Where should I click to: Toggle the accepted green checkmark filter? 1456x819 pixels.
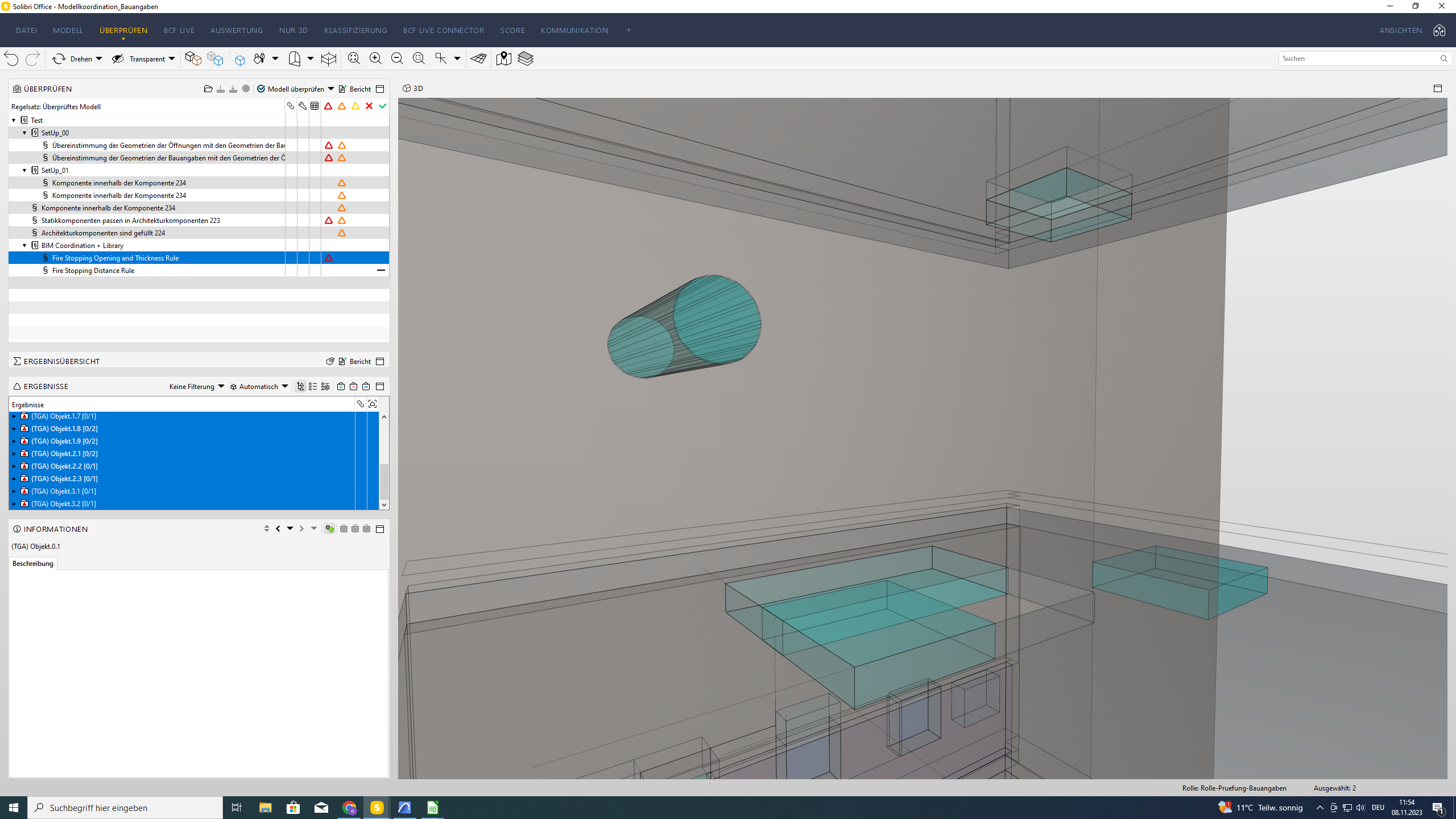click(383, 106)
